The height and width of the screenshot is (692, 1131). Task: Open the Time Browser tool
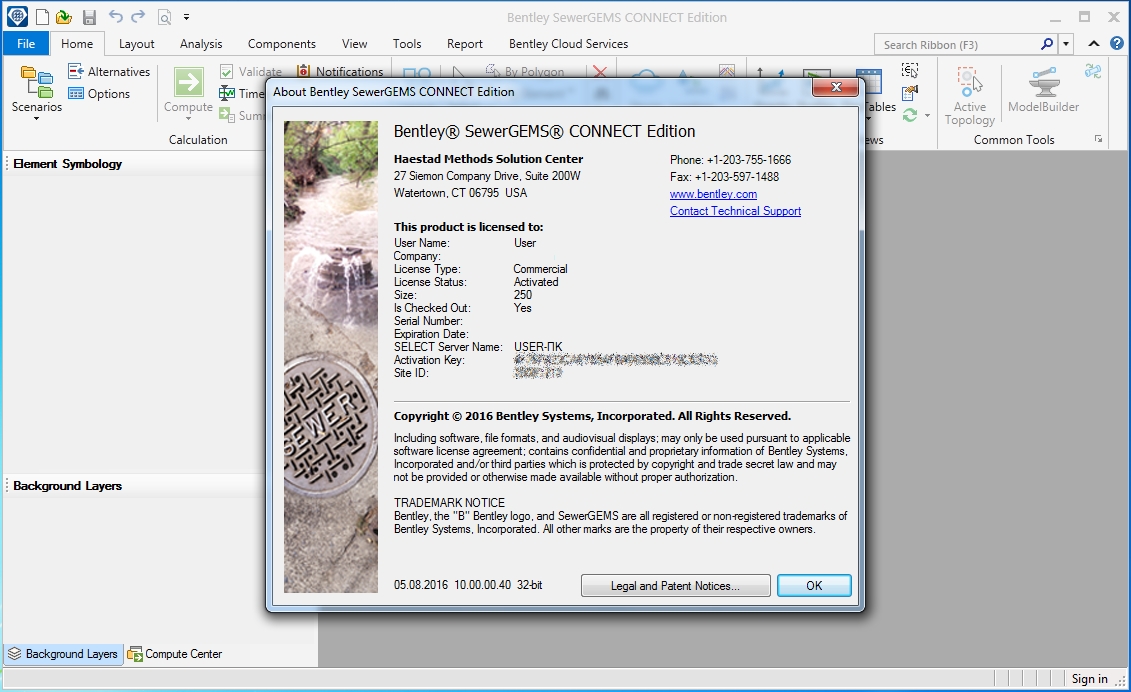[241, 93]
